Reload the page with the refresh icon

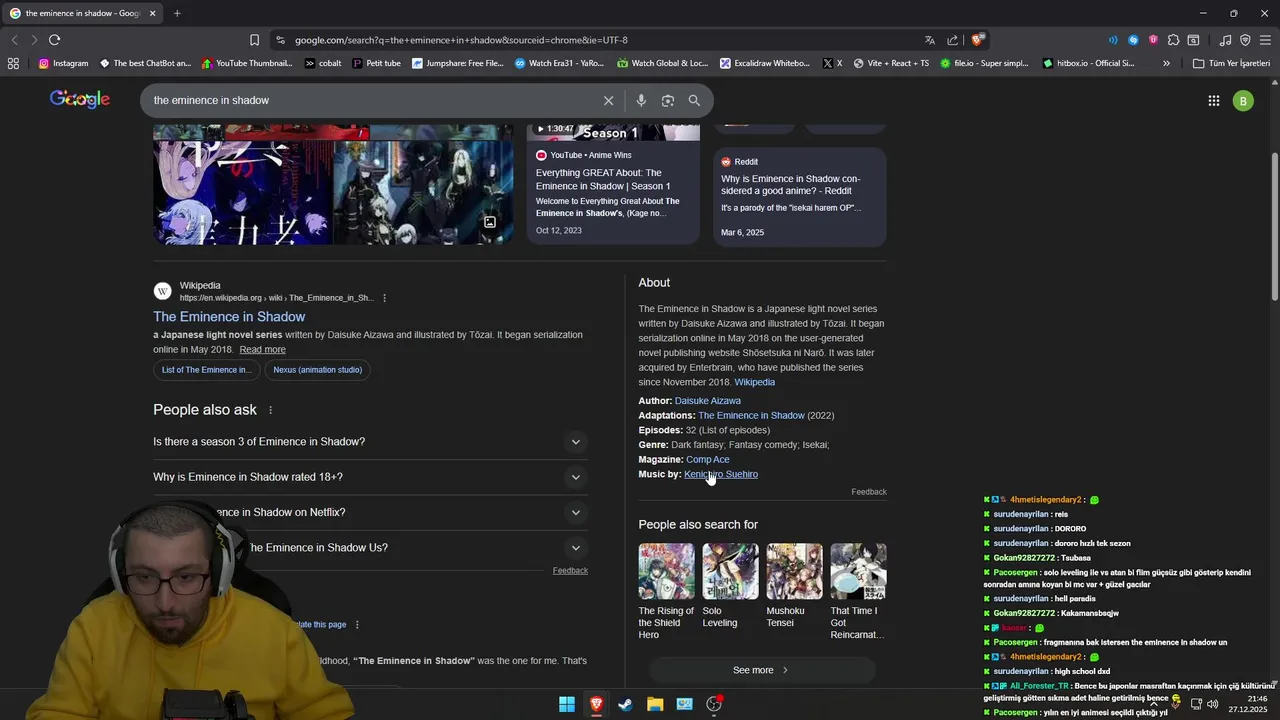(54, 40)
